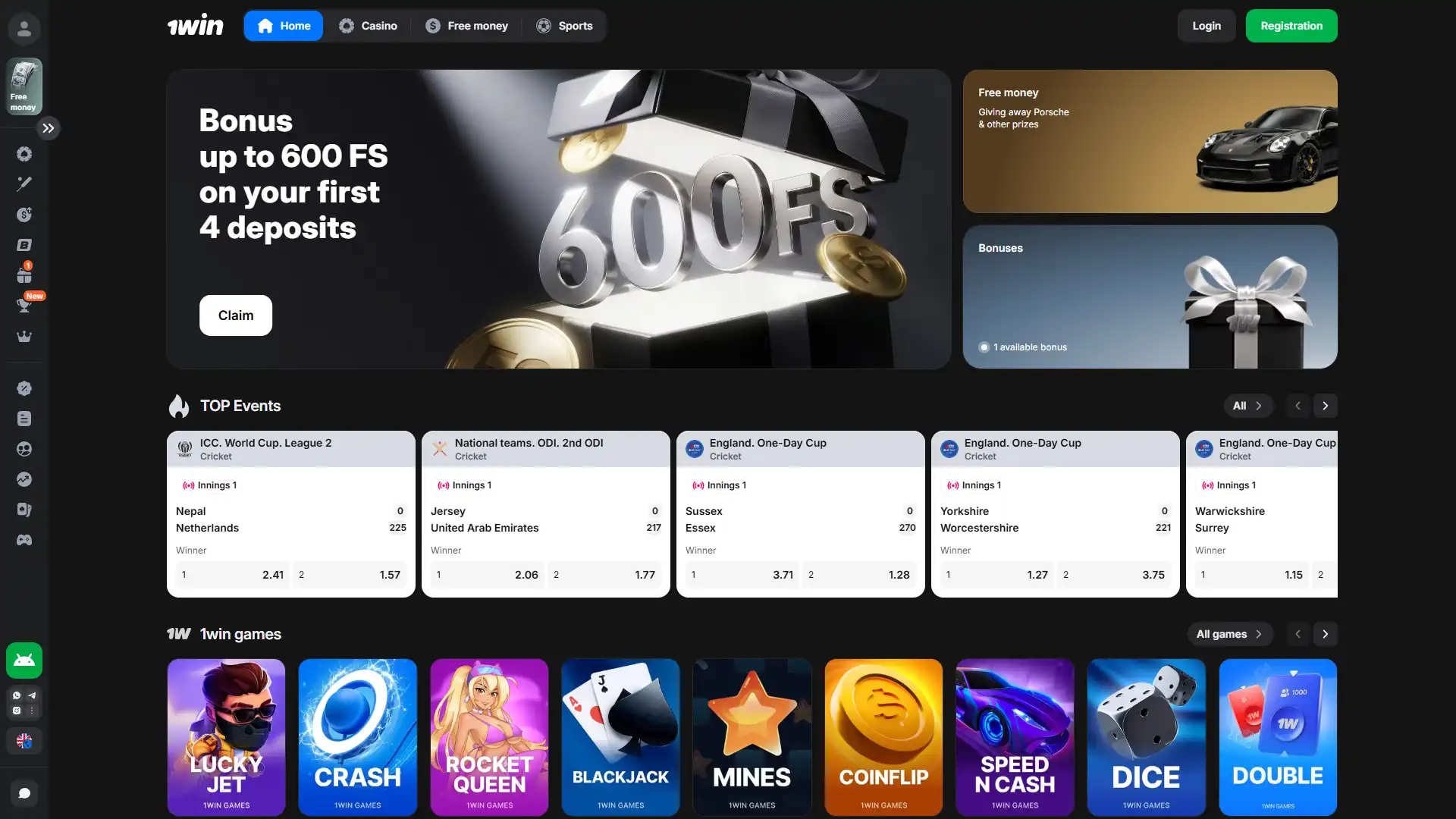Select the Home tab

(284, 26)
